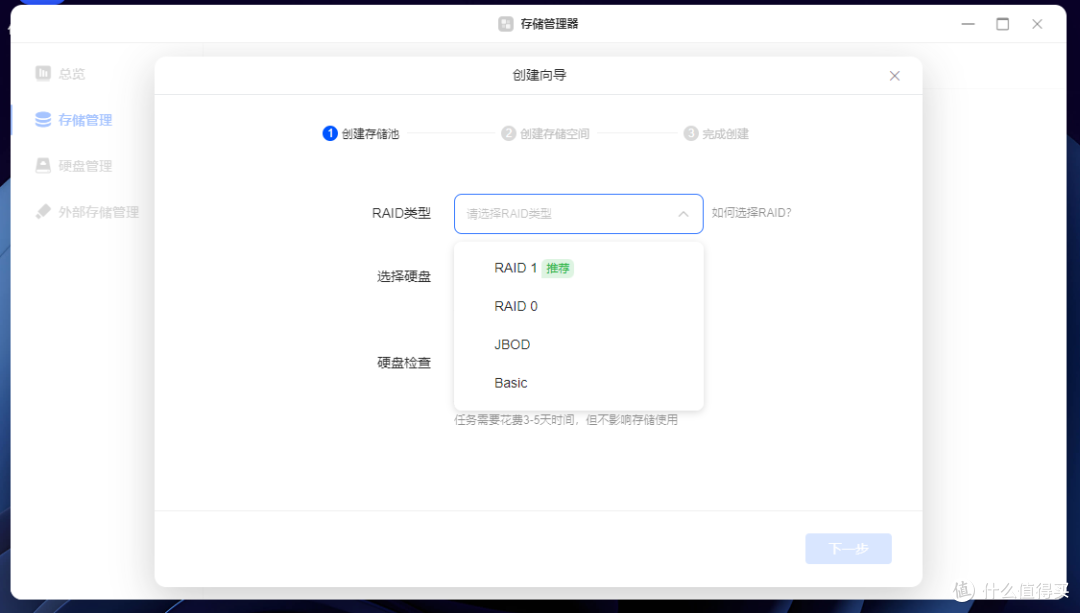Close the 存储管理器 window
1080x613 pixels.
[1037, 24]
